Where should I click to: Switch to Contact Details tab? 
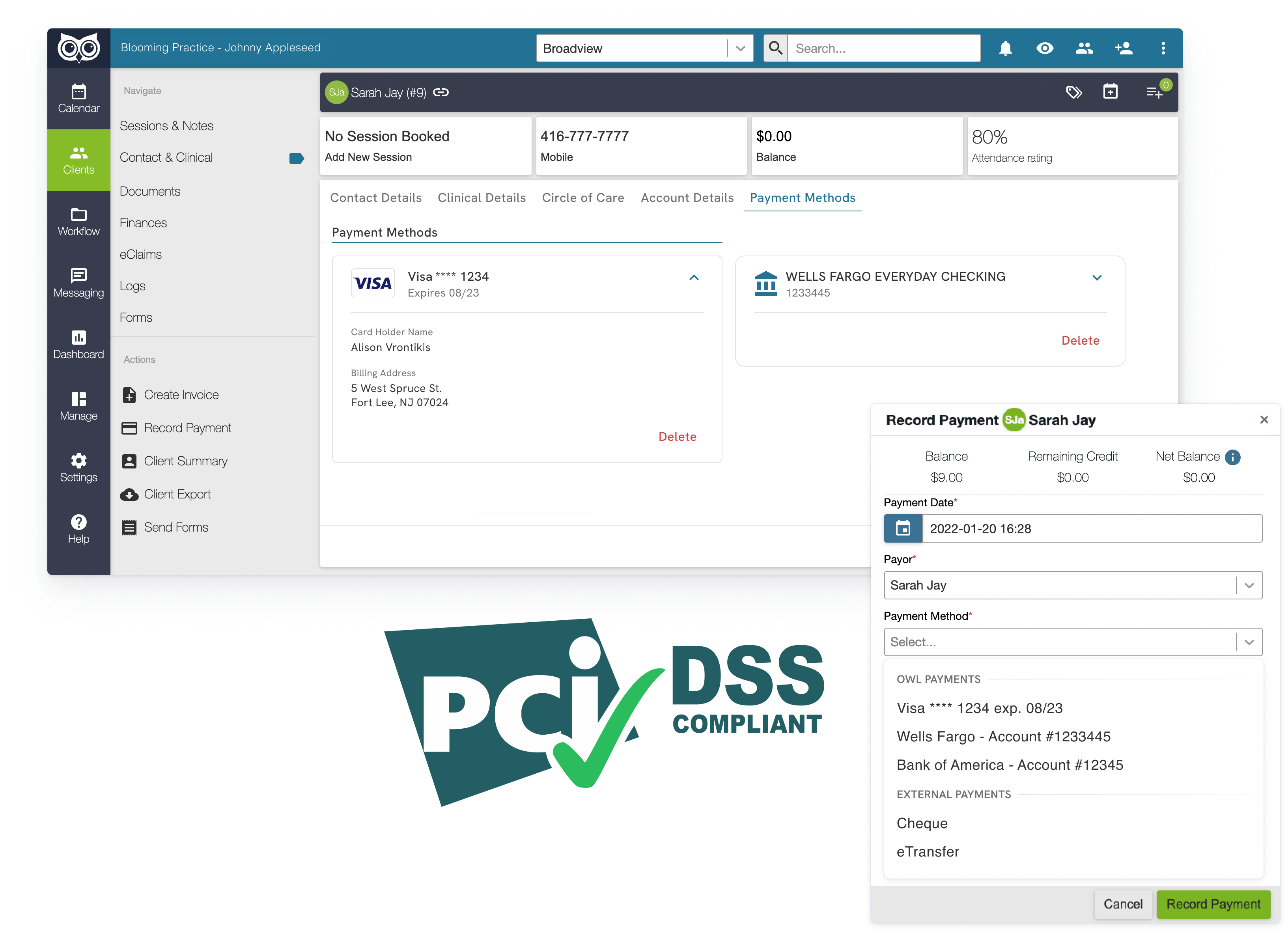tap(375, 198)
